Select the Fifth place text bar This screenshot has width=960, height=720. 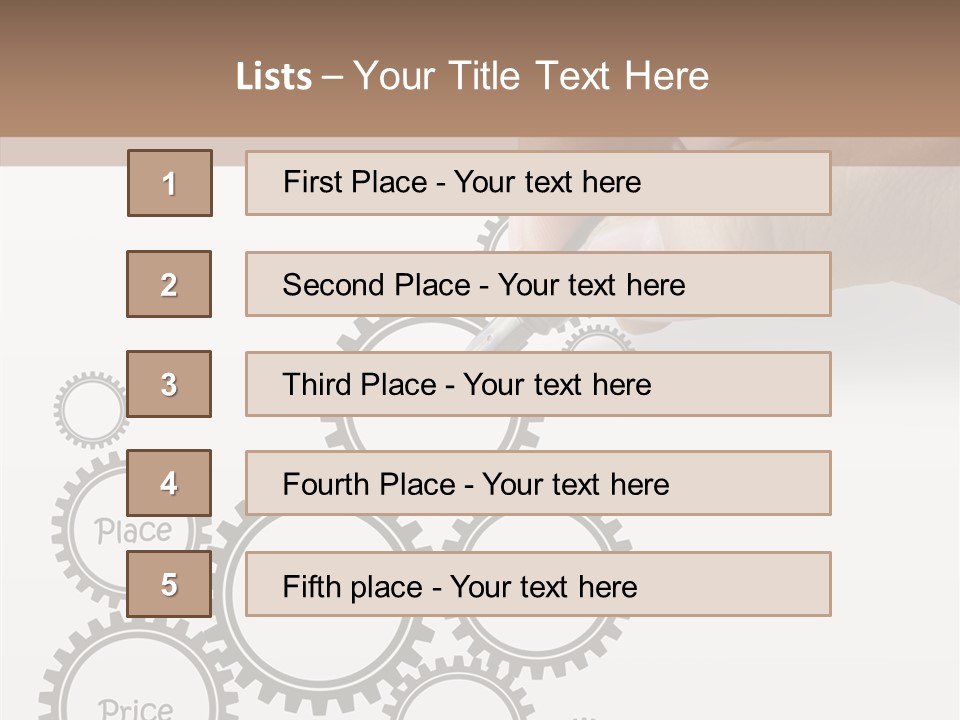click(538, 584)
